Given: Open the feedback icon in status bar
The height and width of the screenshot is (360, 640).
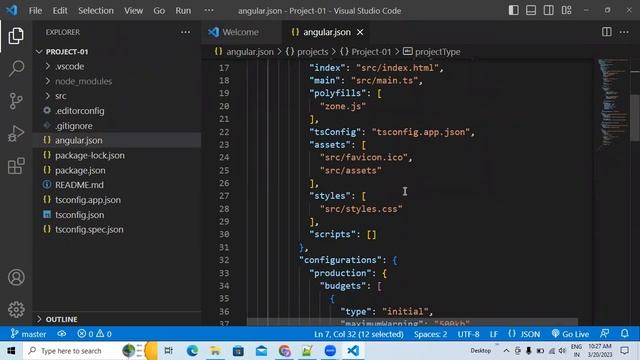Looking at the screenshot, I should click(605, 333).
